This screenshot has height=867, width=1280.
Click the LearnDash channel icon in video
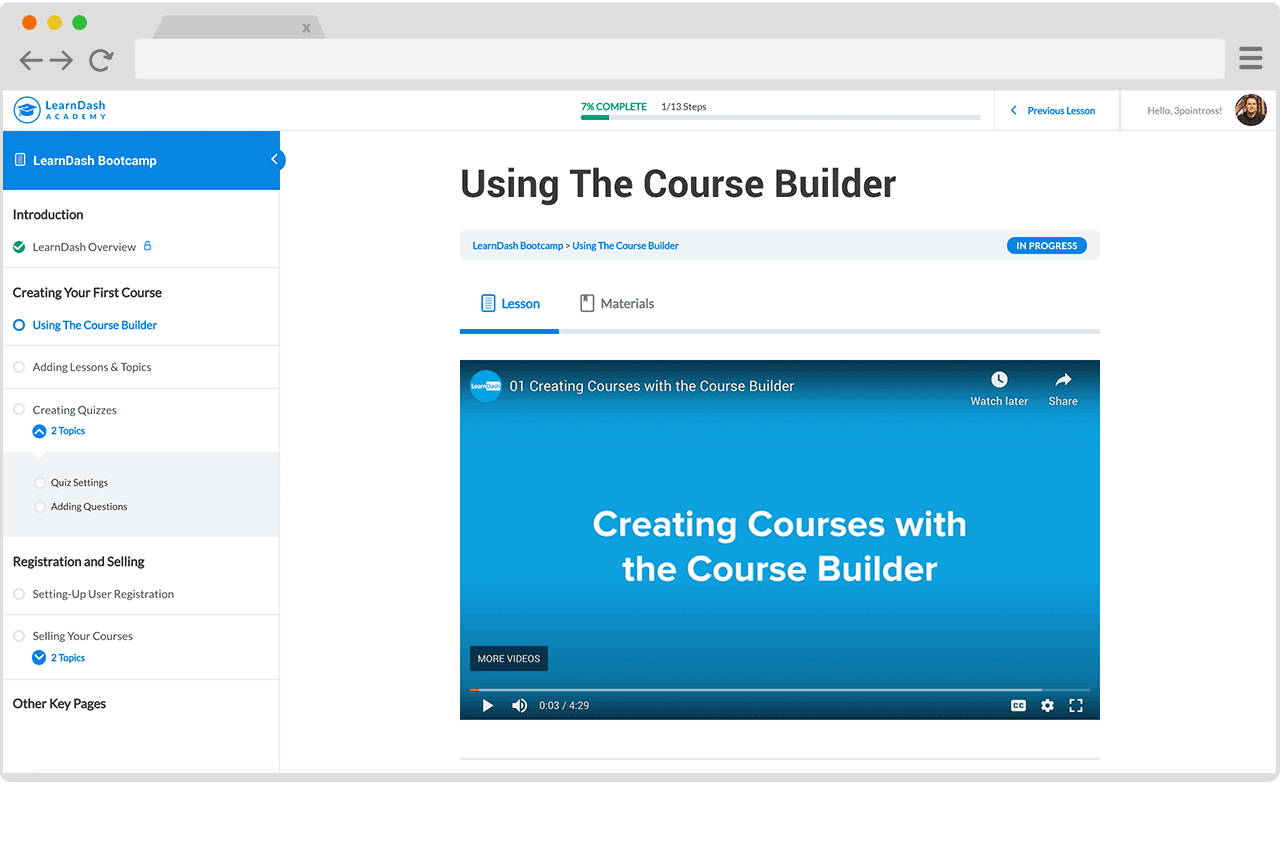click(486, 386)
